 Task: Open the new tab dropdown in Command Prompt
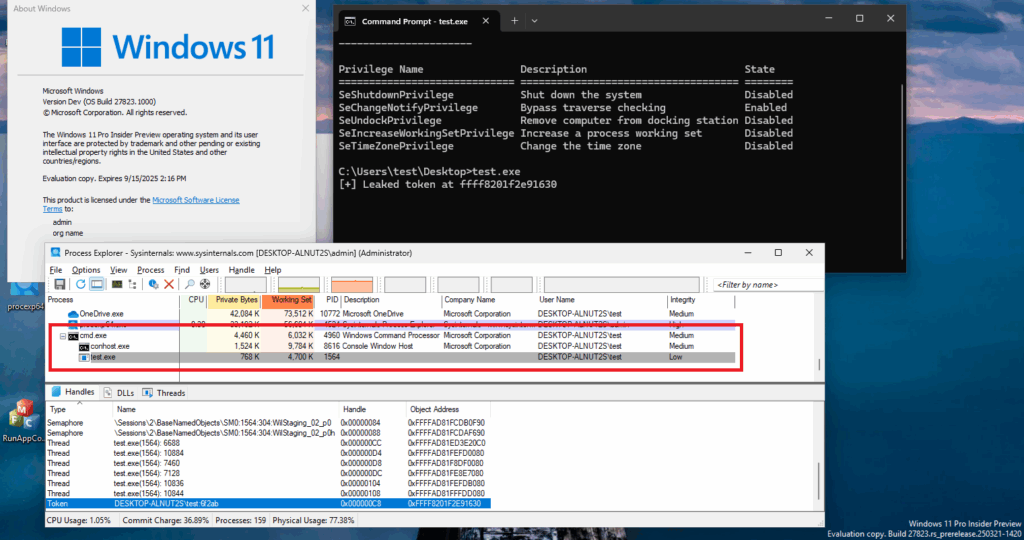[x=534, y=21]
